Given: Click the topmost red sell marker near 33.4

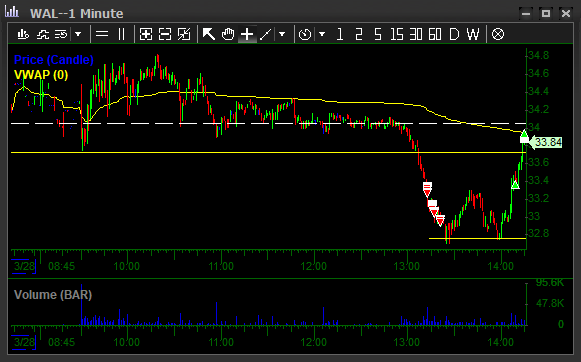Looking at the screenshot, I should (427, 189).
